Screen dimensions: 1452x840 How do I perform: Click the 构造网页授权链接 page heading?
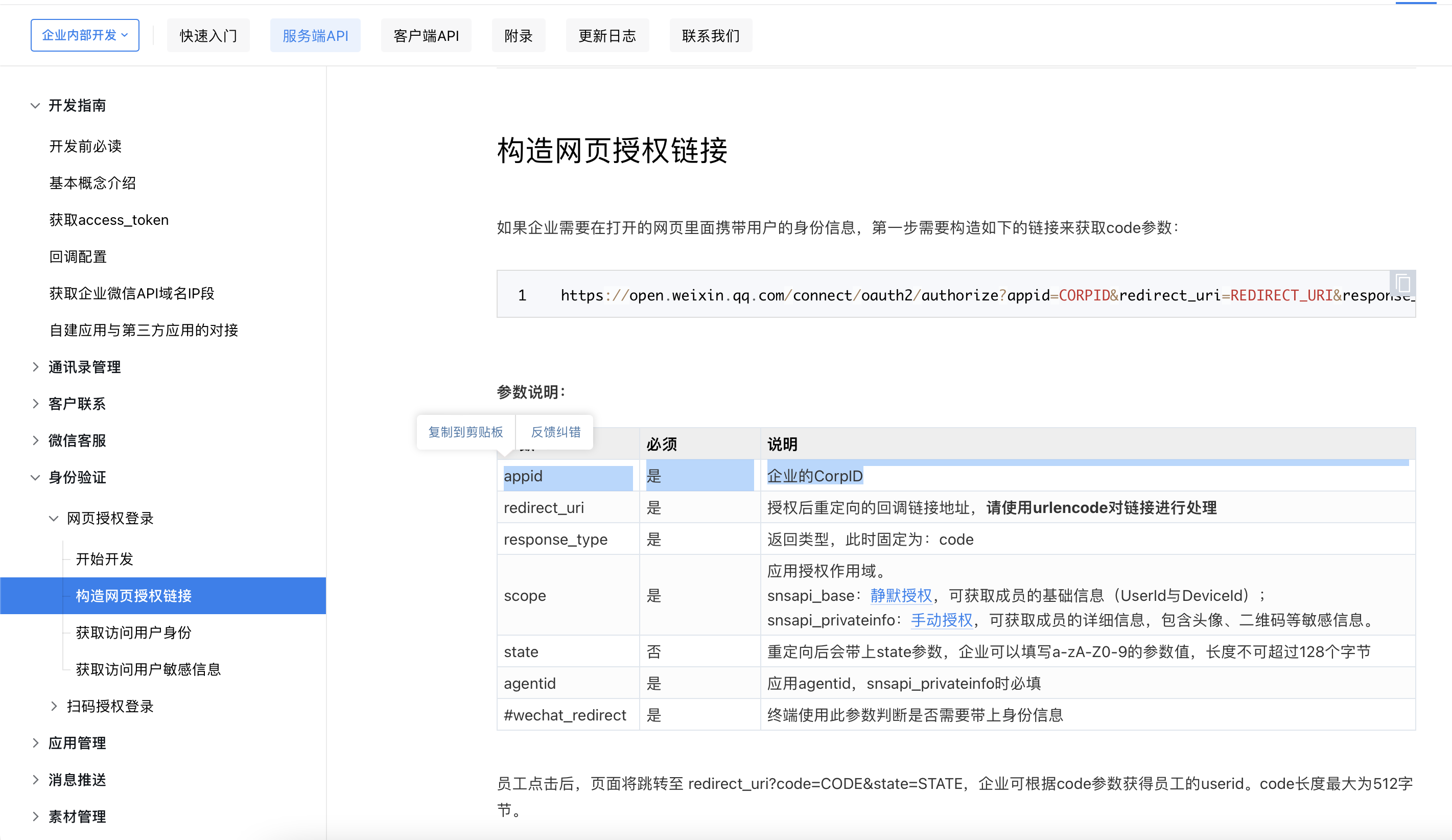[x=612, y=151]
